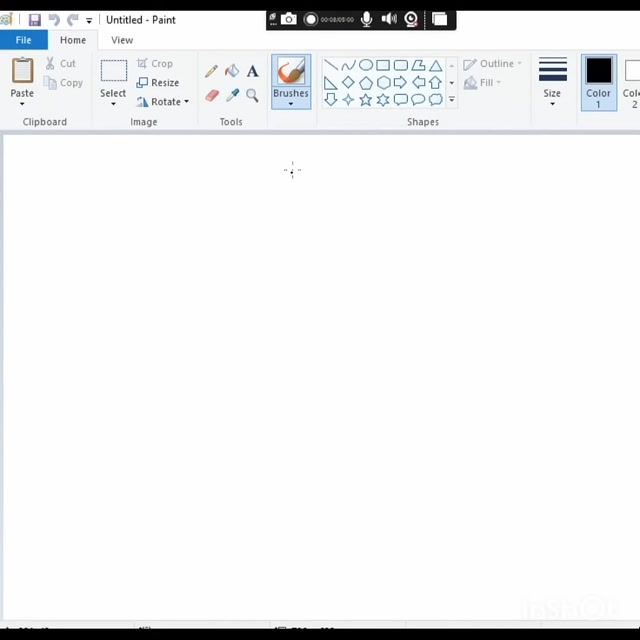Click the Save icon in title bar
The height and width of the screenshot is (640, 640).
point(34,20)
